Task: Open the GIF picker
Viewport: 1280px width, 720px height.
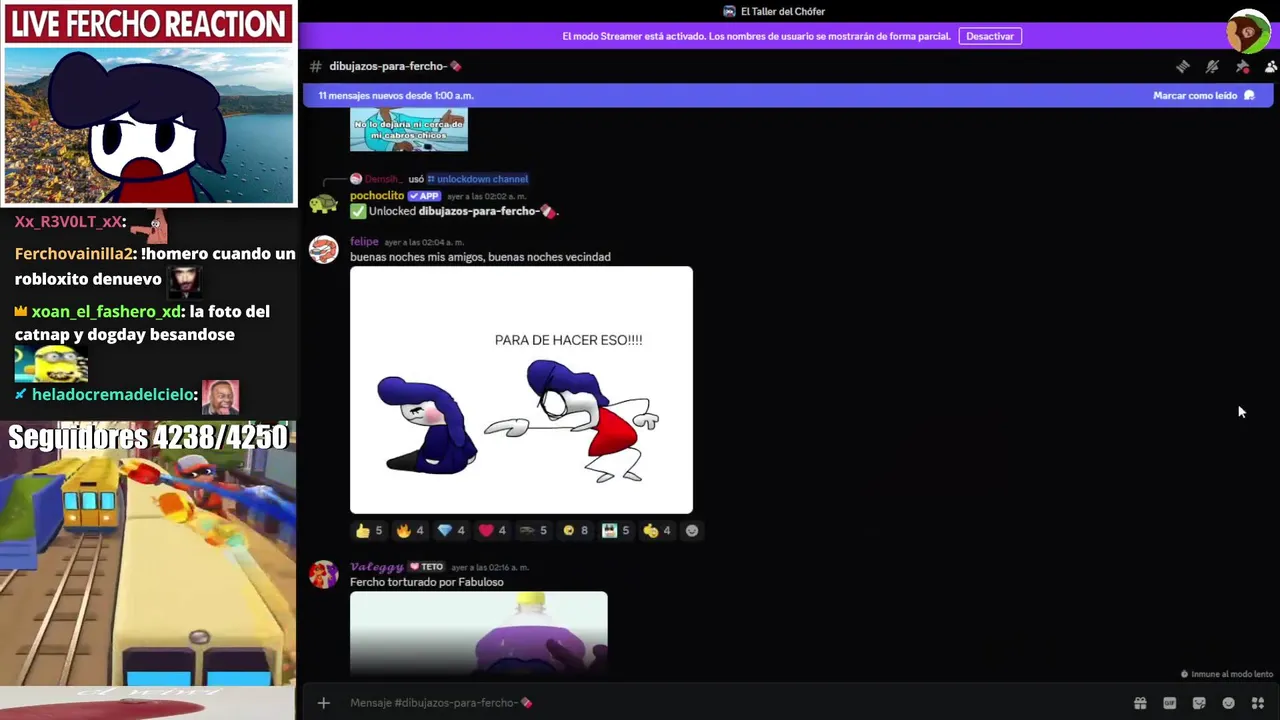Action: (1170, 703)
